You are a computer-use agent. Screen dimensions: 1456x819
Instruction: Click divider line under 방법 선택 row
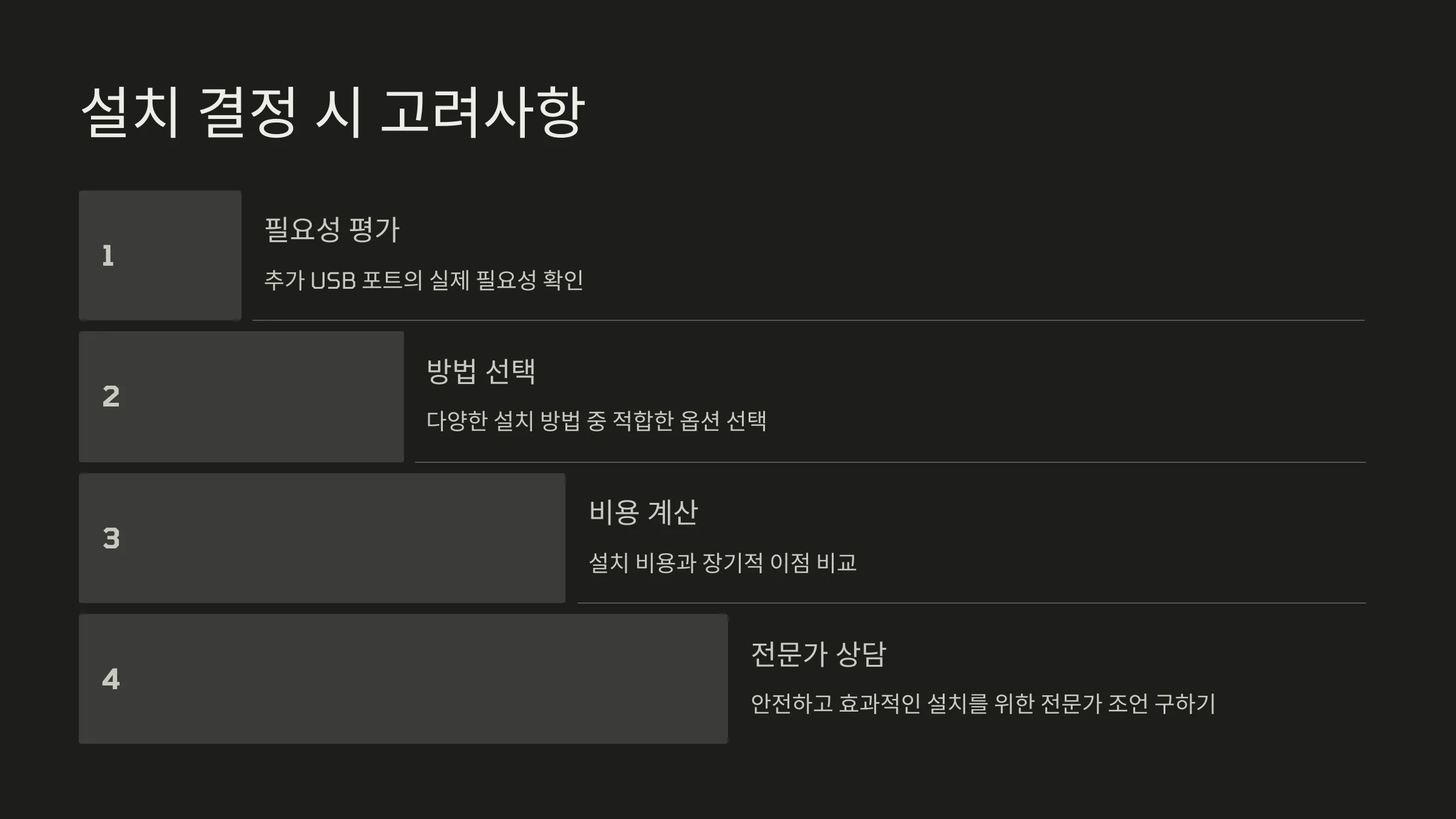[891, 462]
